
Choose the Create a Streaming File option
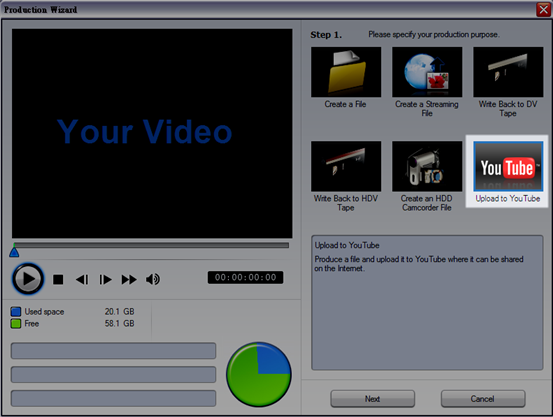[x=427, y=72]
